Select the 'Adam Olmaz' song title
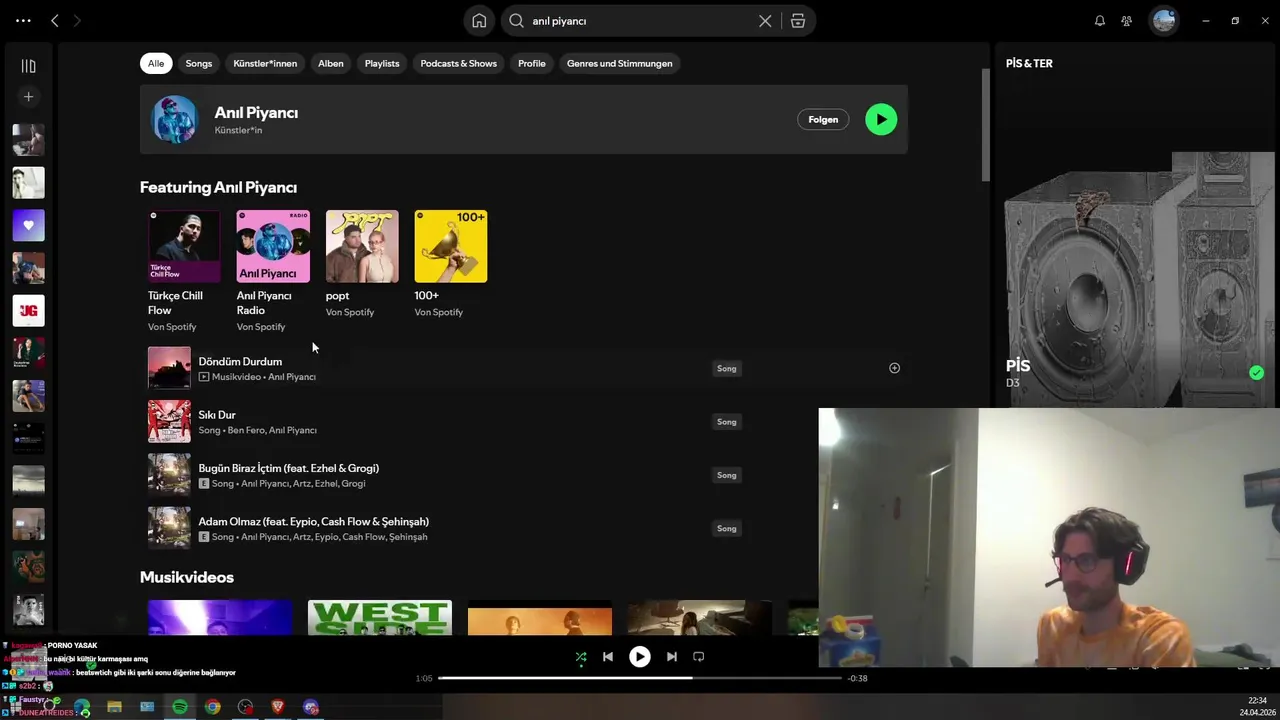This screenshot has height=720, width=1280. point(313,521)
